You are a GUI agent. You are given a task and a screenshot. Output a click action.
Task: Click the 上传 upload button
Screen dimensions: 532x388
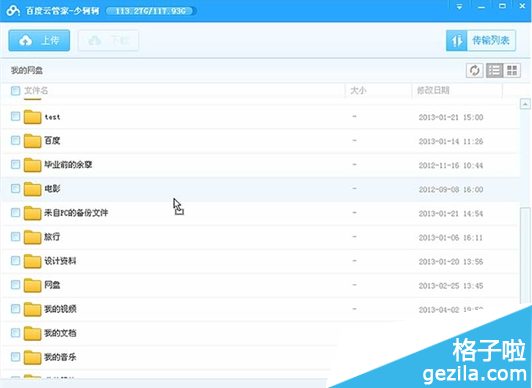pos(39,41)
